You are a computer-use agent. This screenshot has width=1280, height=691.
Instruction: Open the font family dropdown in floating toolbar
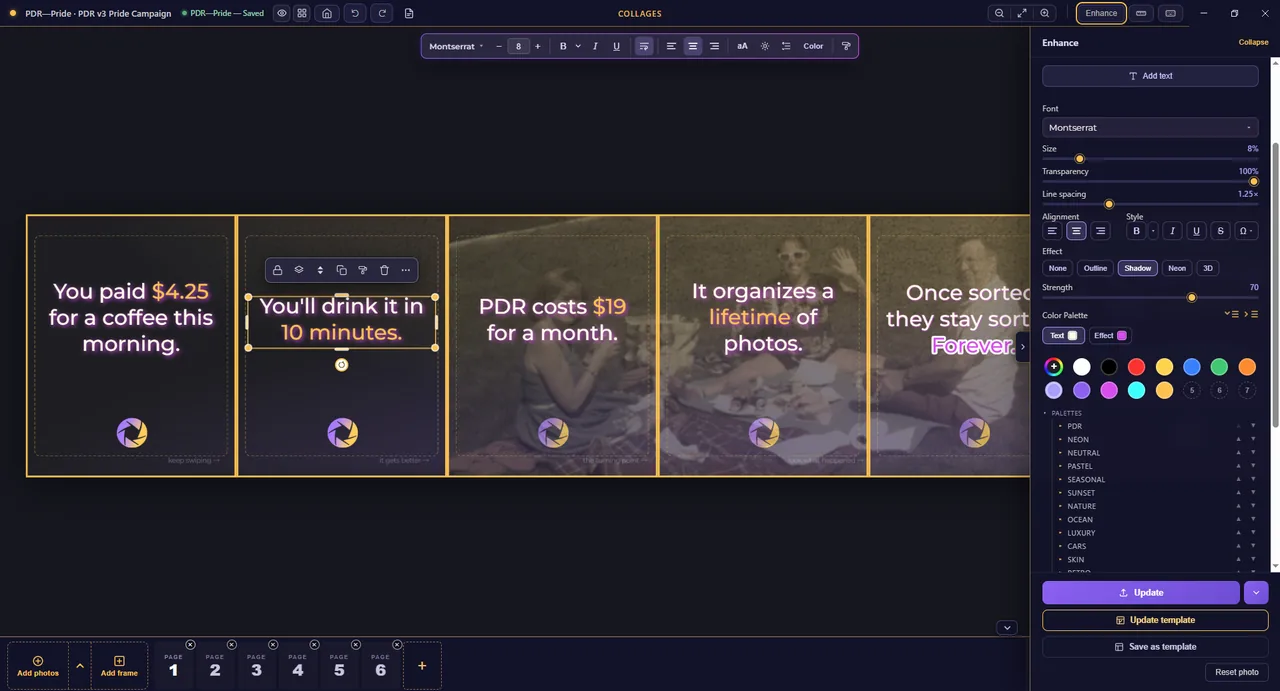[456, 46]
